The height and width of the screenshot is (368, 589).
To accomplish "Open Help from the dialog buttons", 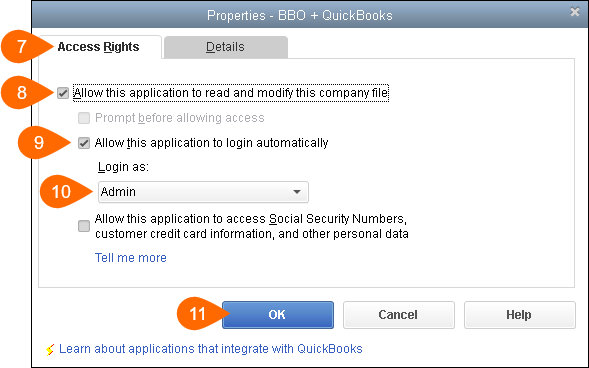I will 520,315.
